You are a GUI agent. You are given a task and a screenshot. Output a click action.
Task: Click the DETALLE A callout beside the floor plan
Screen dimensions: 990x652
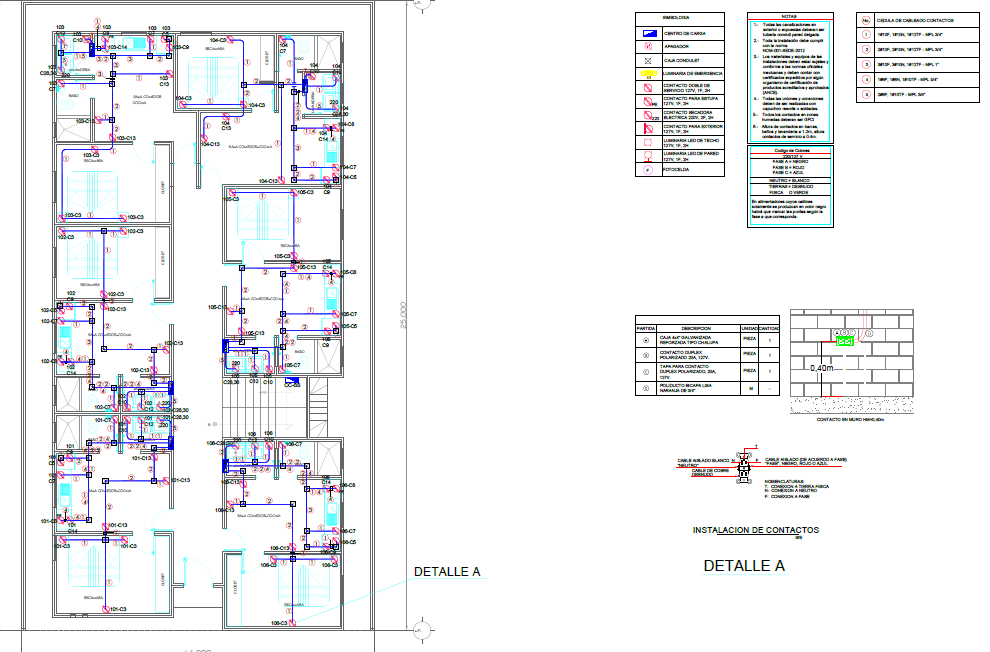click(447, 572)
